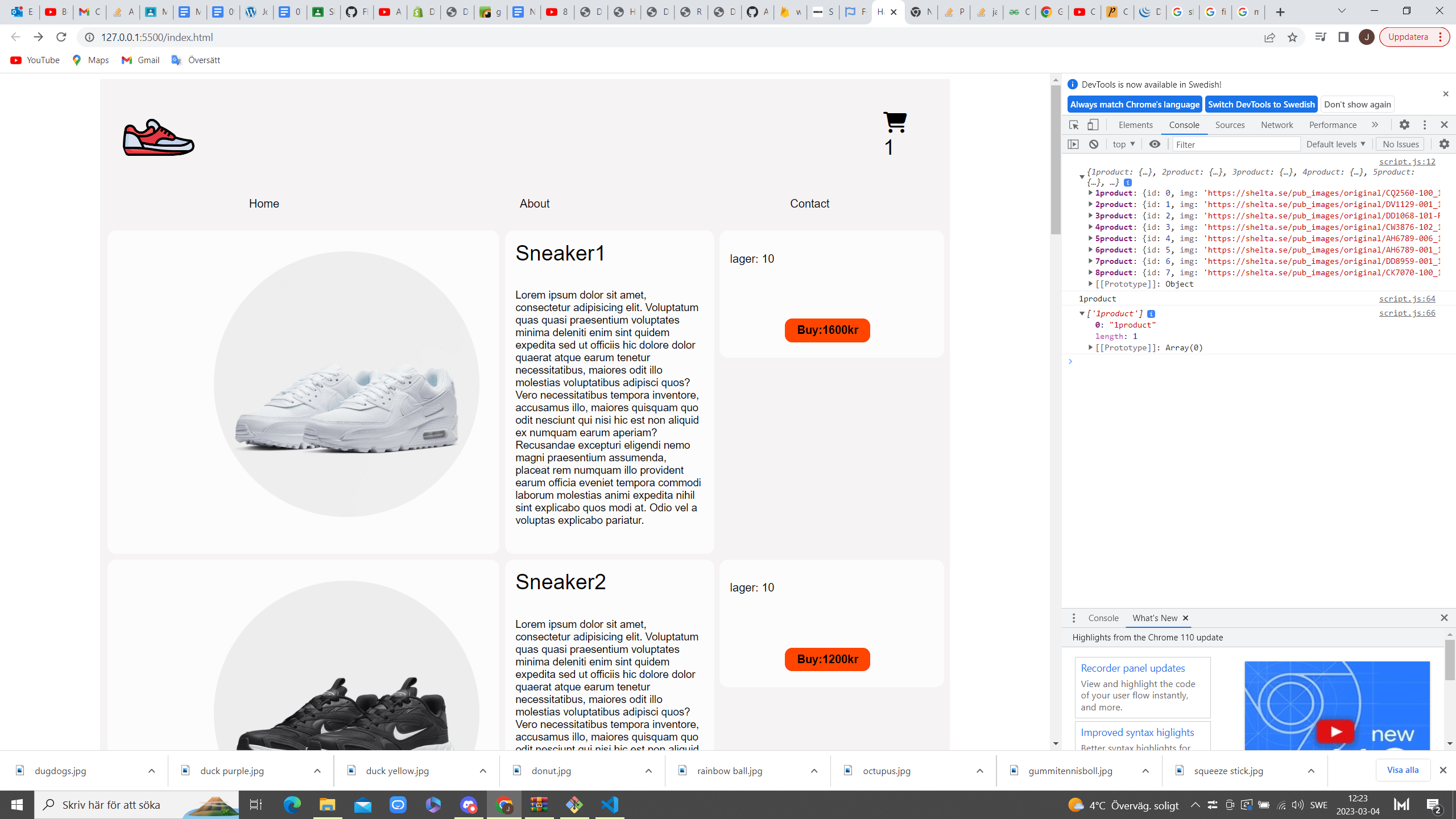This screenshot has width=1456, height=819.
Task: Click the red sneaker logo
Action: click(x=159, y=138)
